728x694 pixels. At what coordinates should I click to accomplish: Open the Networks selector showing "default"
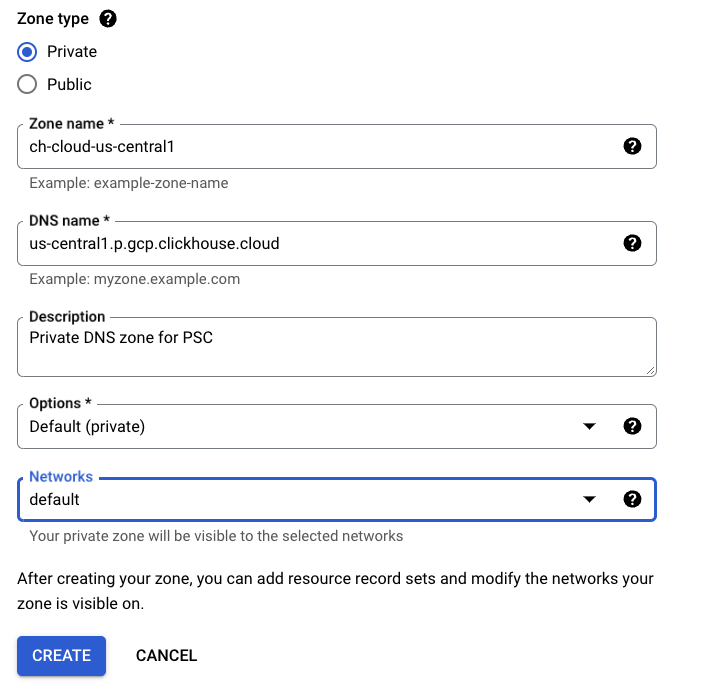point(300,500)
